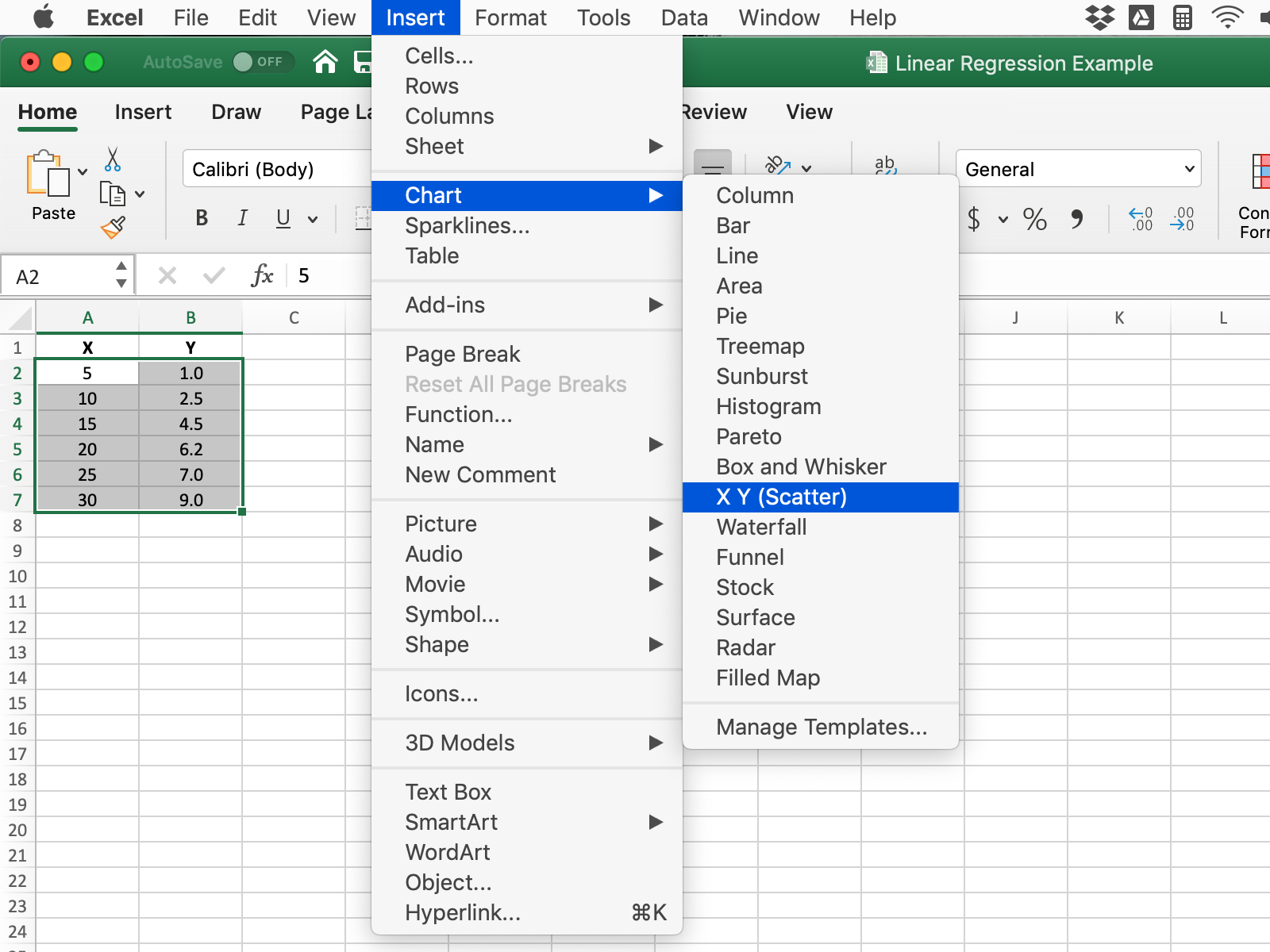Open the Underline style dropdown arrow
The height and width of the screenshot is (952, 1270).
313,219
